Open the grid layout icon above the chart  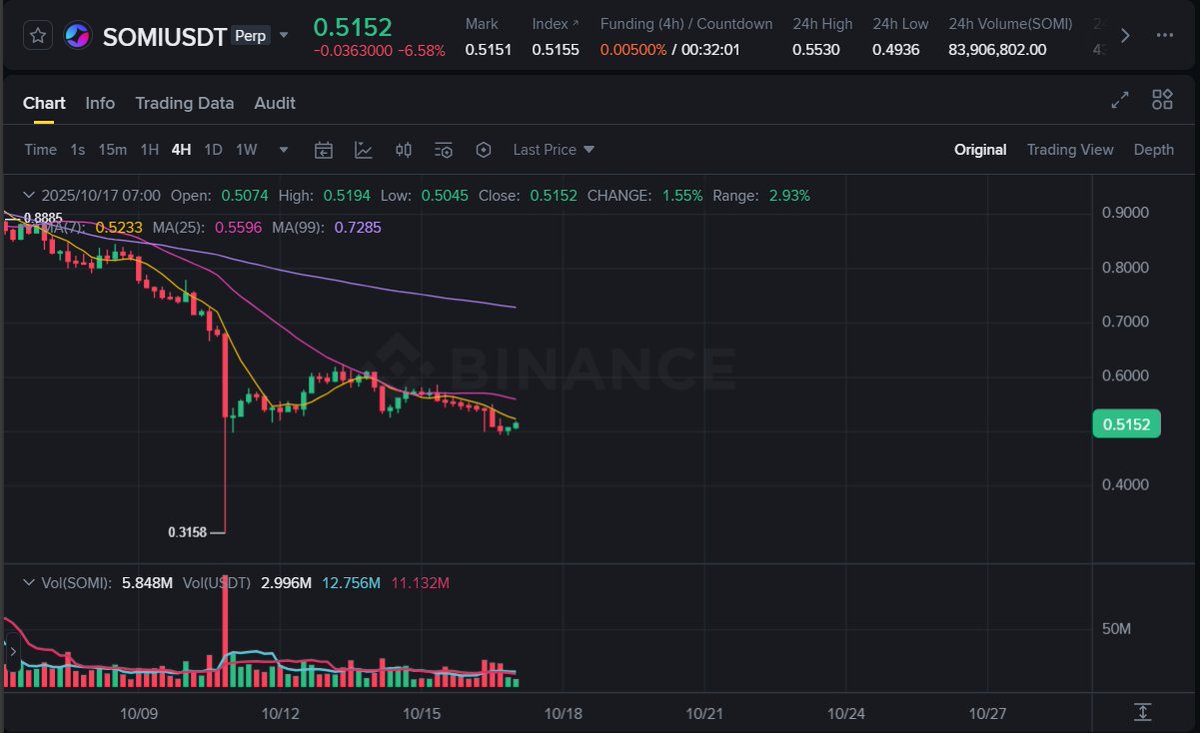(1161, 100)
